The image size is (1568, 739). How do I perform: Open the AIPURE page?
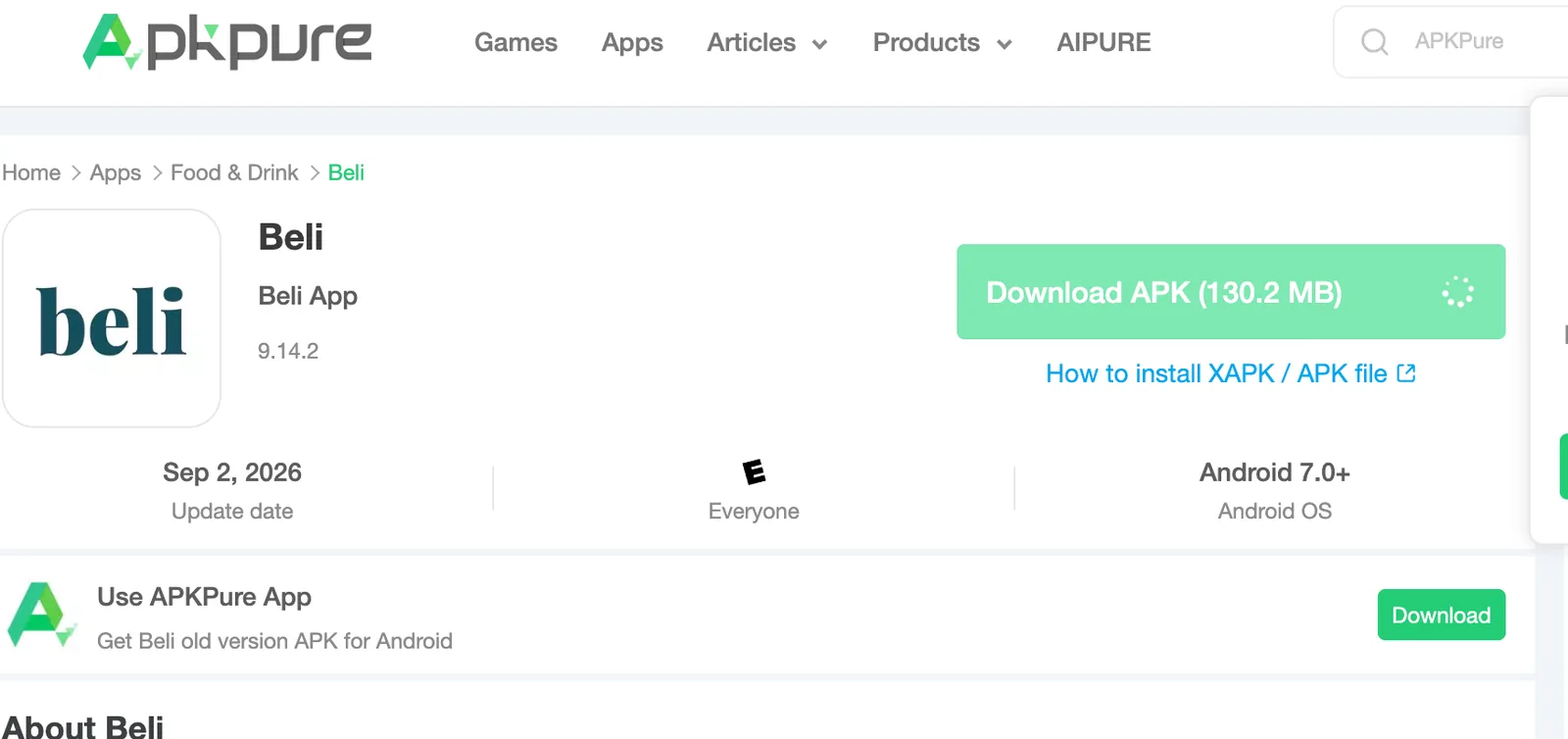click(x=1103, y=42)
